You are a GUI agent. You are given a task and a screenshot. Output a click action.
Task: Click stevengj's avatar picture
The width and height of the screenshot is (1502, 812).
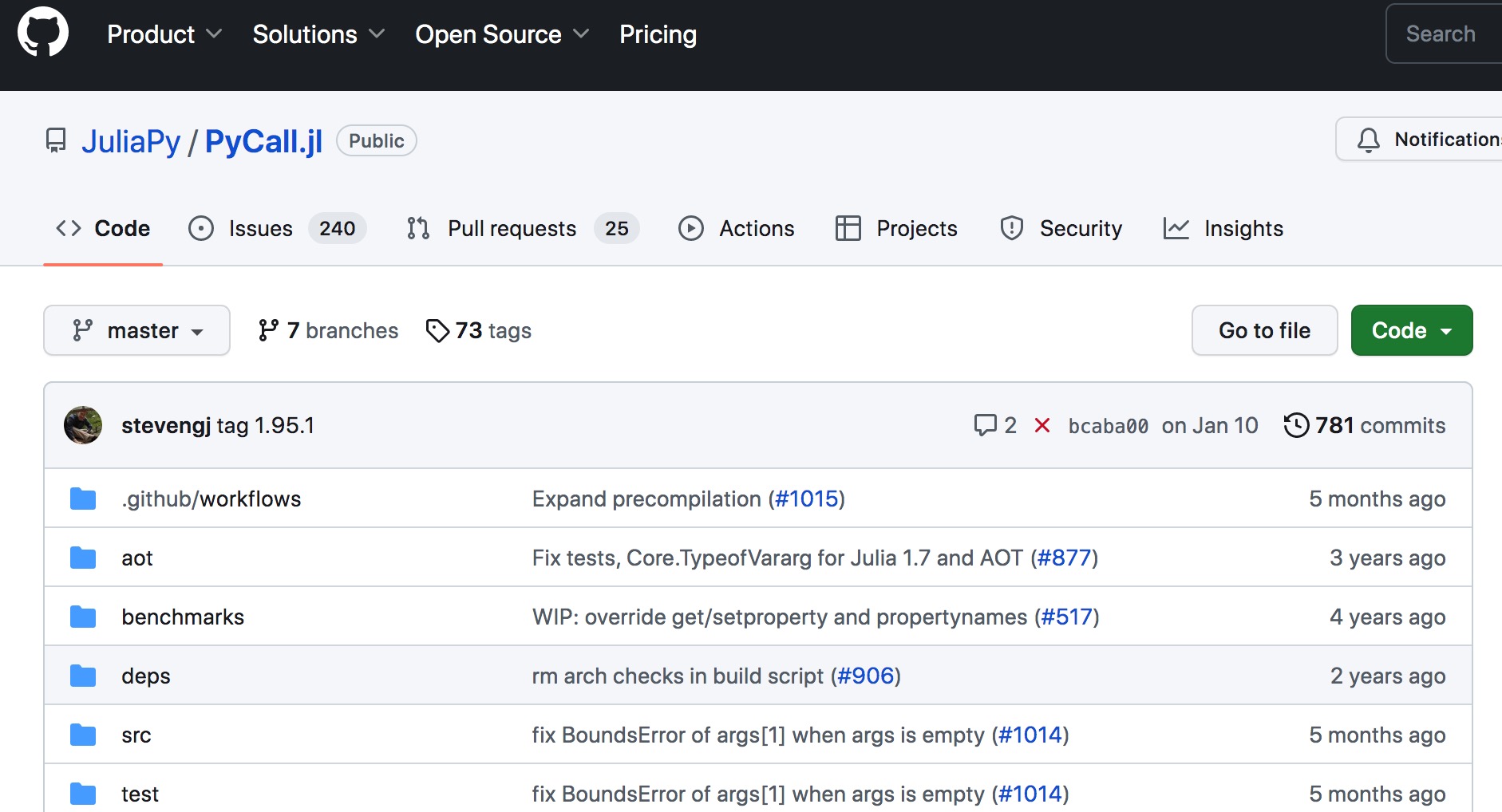pos(83,425)
